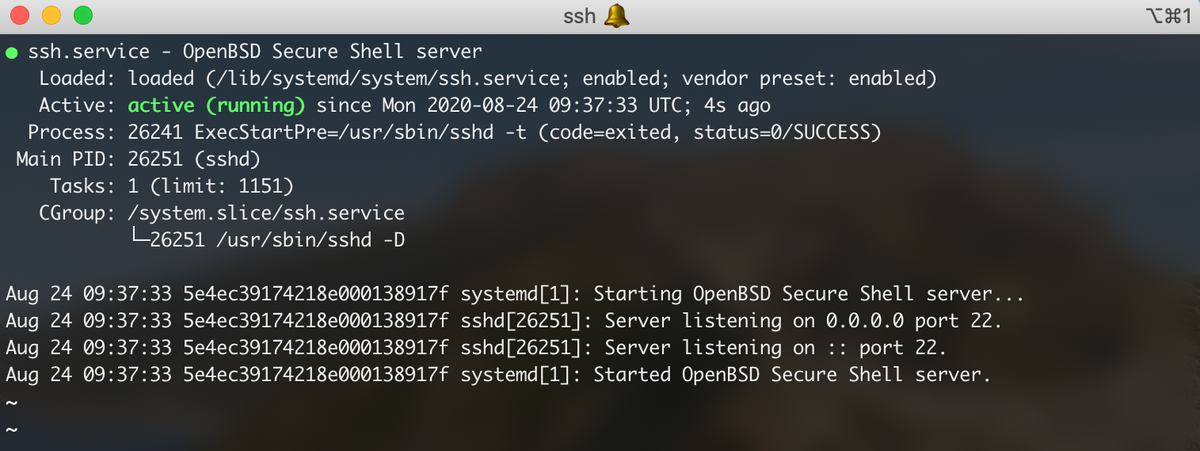Minimize the terminal with the yellow button
This screenshot has width=1200, height=451.
pos(51,15)
